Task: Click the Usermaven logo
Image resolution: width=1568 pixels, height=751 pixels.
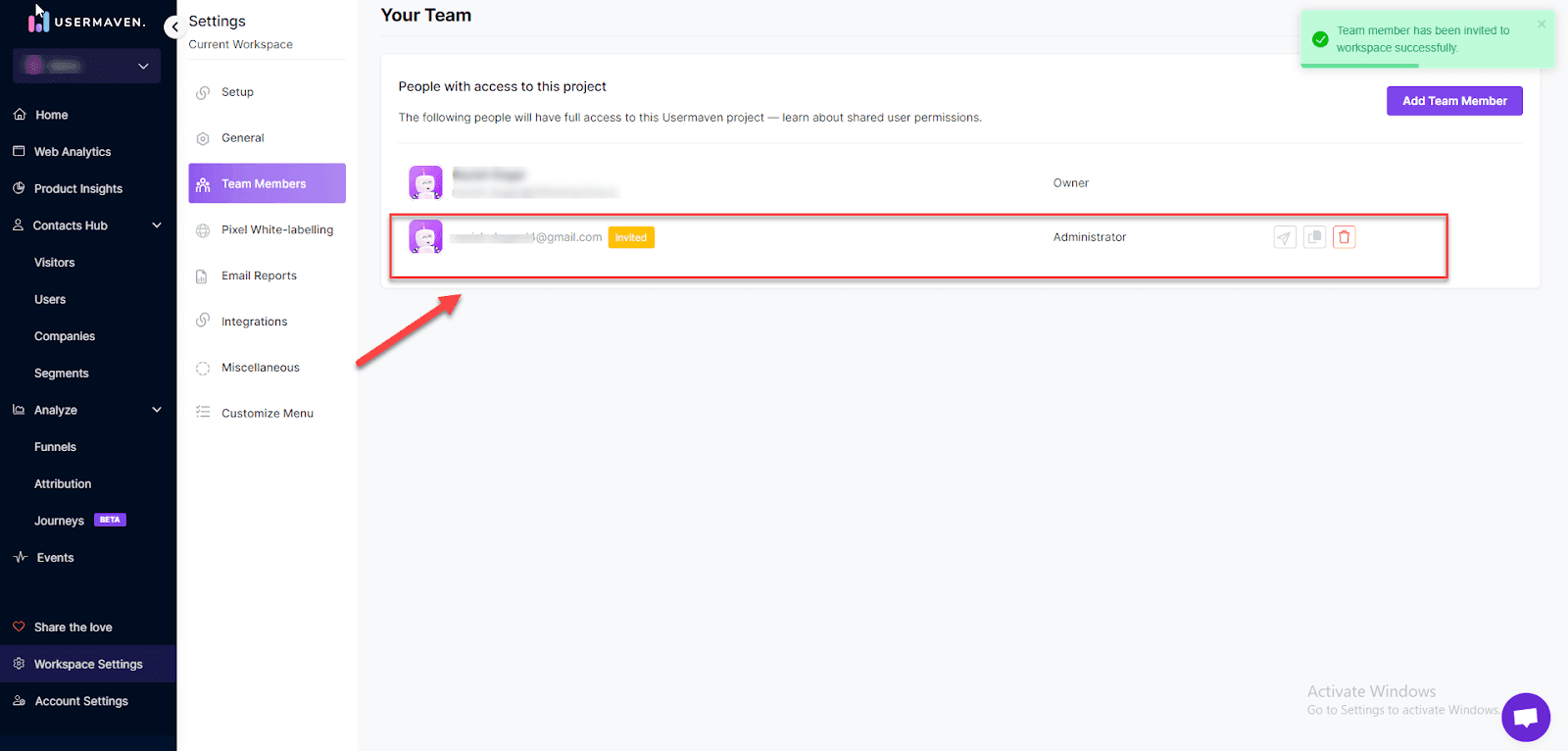Action: [x=86, y=21]
